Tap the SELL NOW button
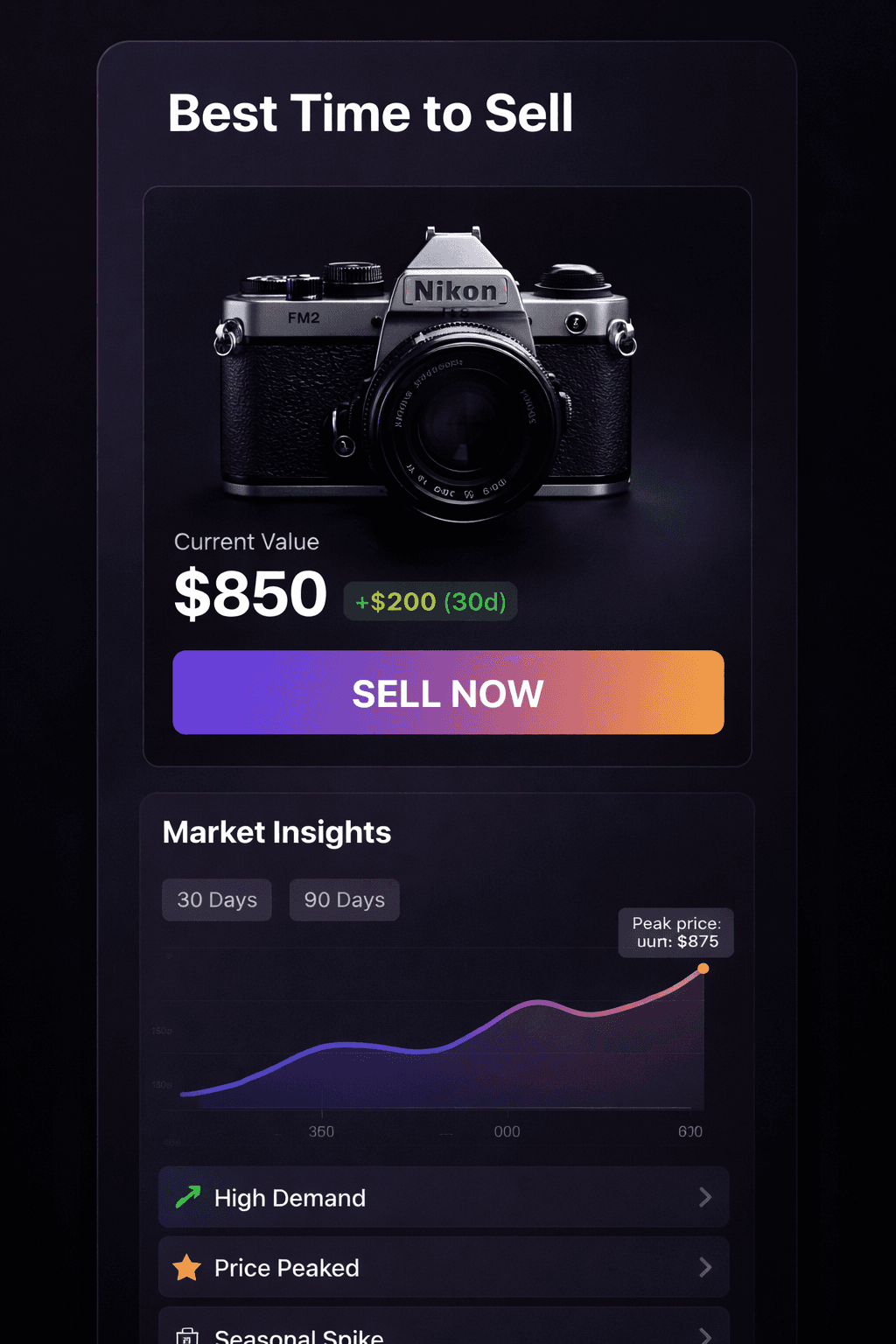The height and width of the screenshot is (1344, 896). 448,692
